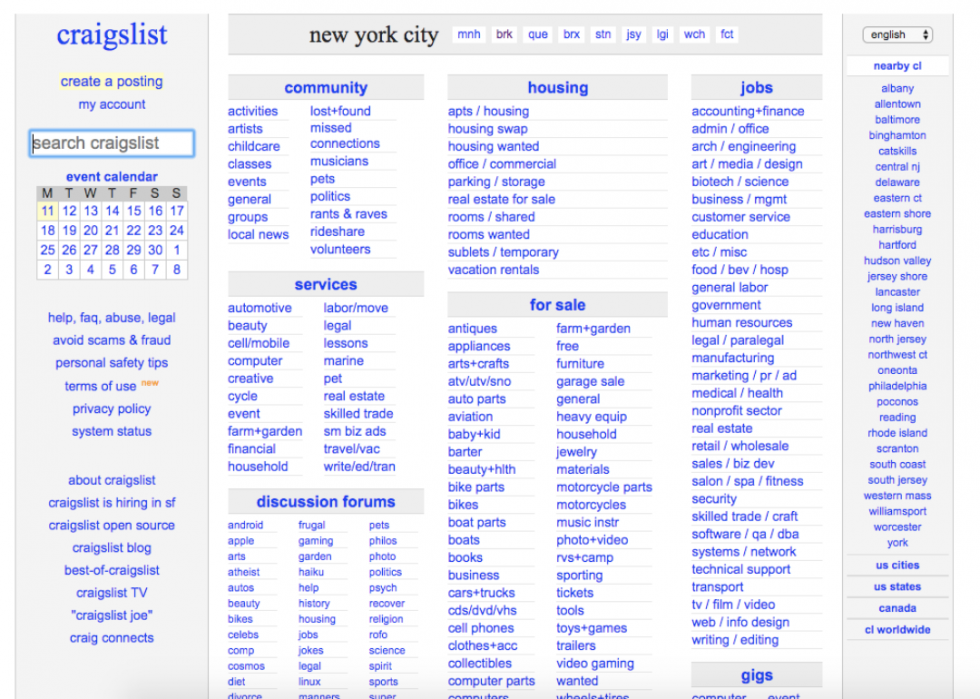
Task: Open software / qa / dba jobs
Action: pyautogui.click(x=745, y=535)
